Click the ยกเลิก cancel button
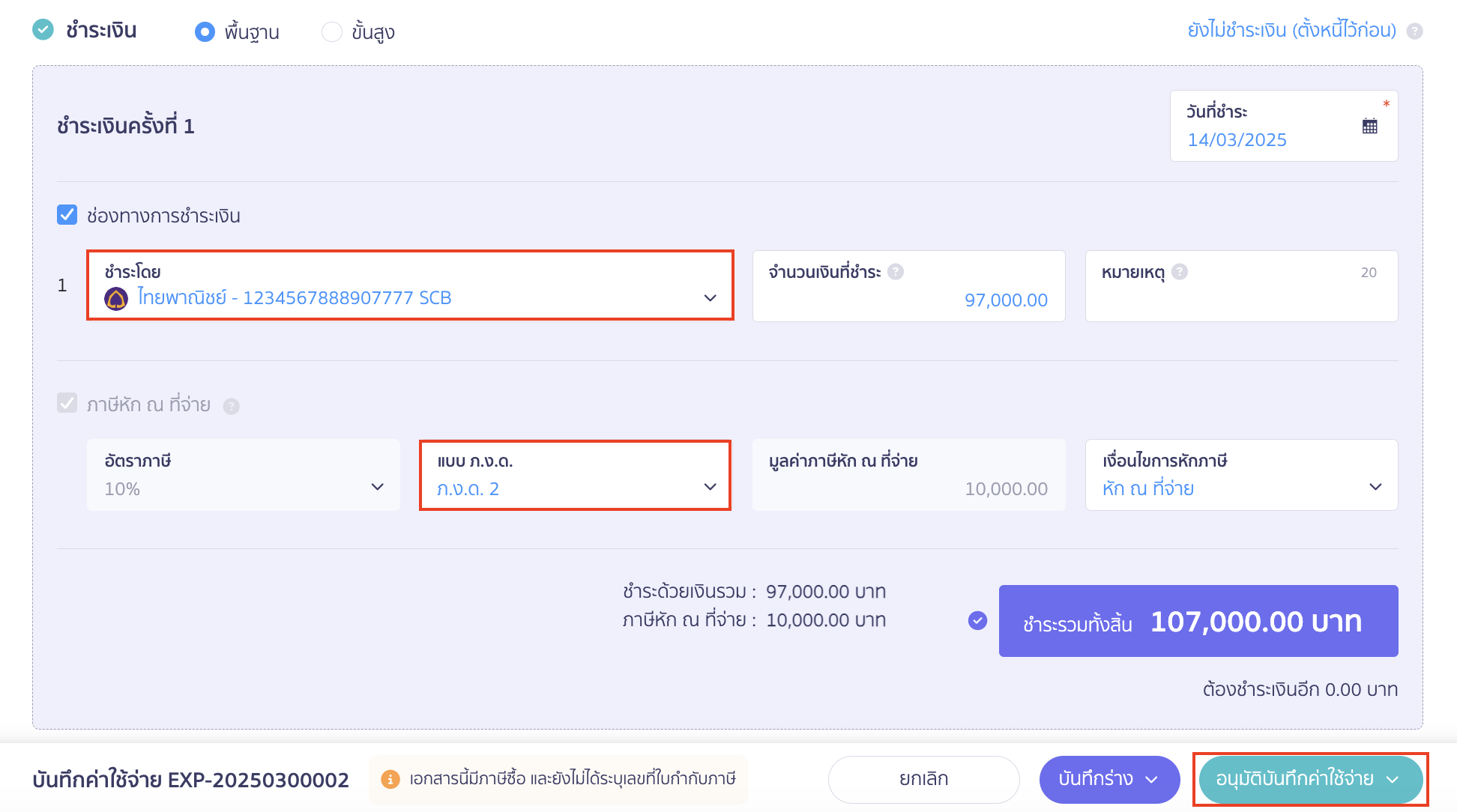Viewport: 1457px width, 812px height. point(923,779)
